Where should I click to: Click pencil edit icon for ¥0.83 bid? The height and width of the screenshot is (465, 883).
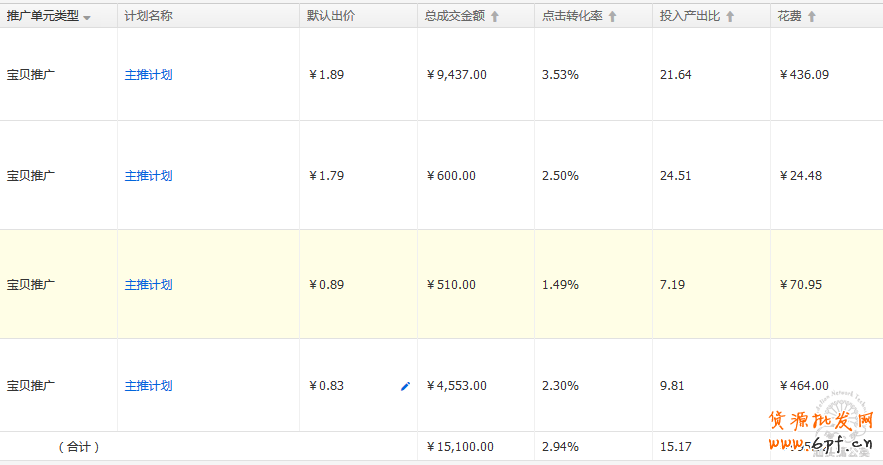pyautogui.click(x=405, y=386)
